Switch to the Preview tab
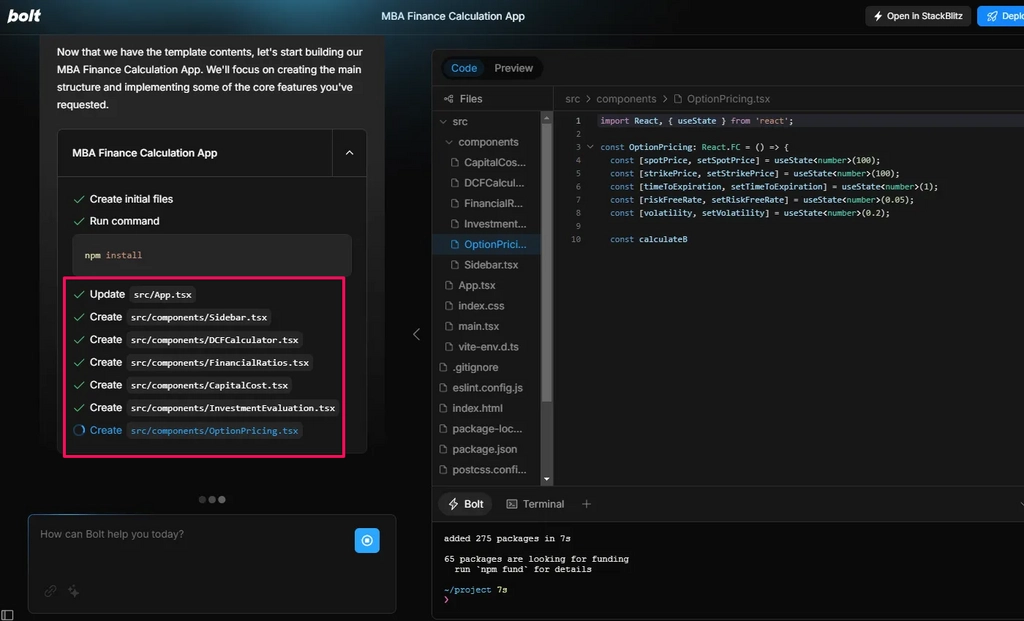The height and width of the screenshot is (621, 1024). click(x=513, y=68)
